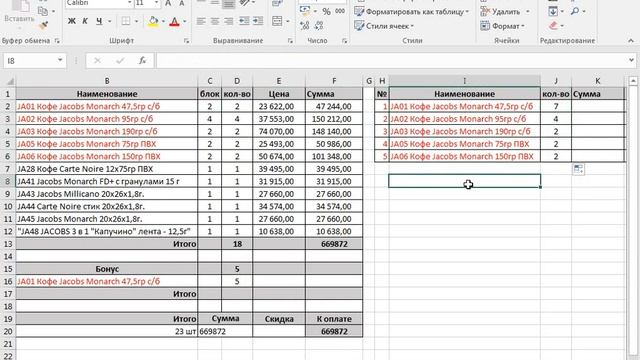Open Шрифт group dialog launcher
Screen dimensions: 640x360
pyautogui.click(x=186, y=41)
